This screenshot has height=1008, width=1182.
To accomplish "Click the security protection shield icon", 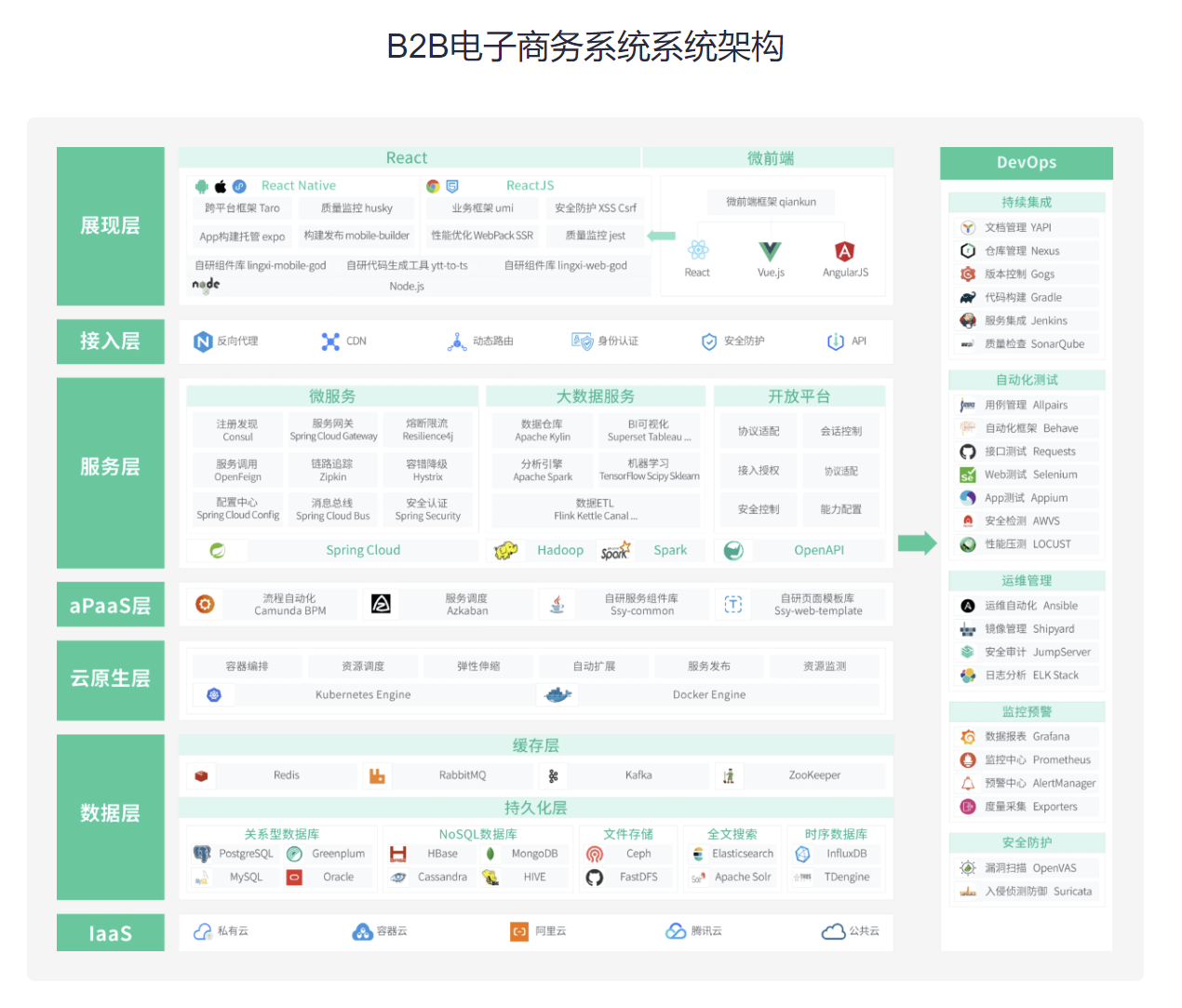I will pos(709,342).
